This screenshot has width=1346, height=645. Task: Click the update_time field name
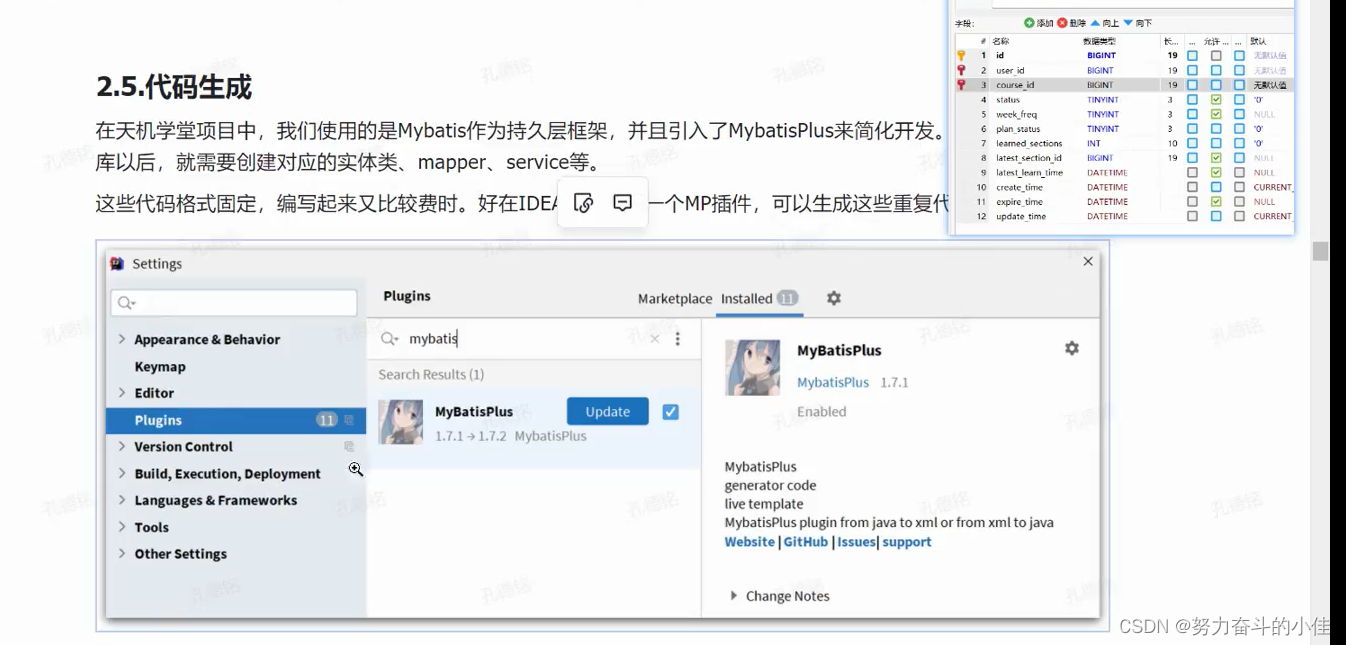coord(1021,216)
